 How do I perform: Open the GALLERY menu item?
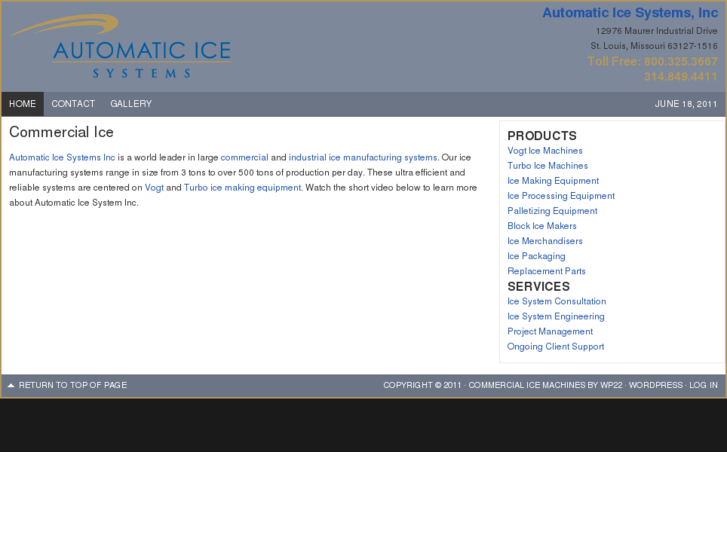pos(131,104)
